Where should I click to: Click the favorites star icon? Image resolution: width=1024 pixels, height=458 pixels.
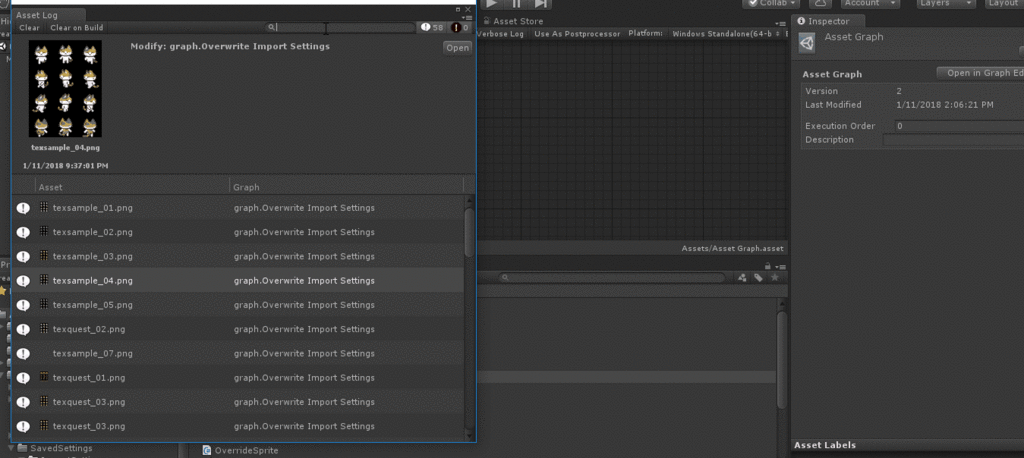click(x=775, y=278)
